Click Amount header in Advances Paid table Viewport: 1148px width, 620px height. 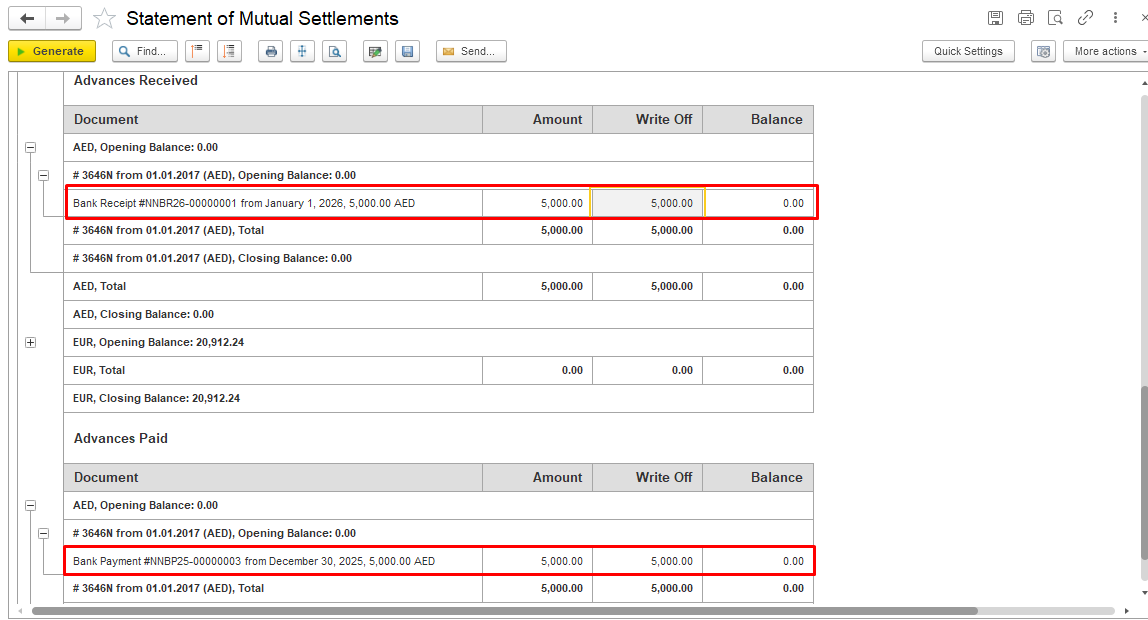click(537, 477)
